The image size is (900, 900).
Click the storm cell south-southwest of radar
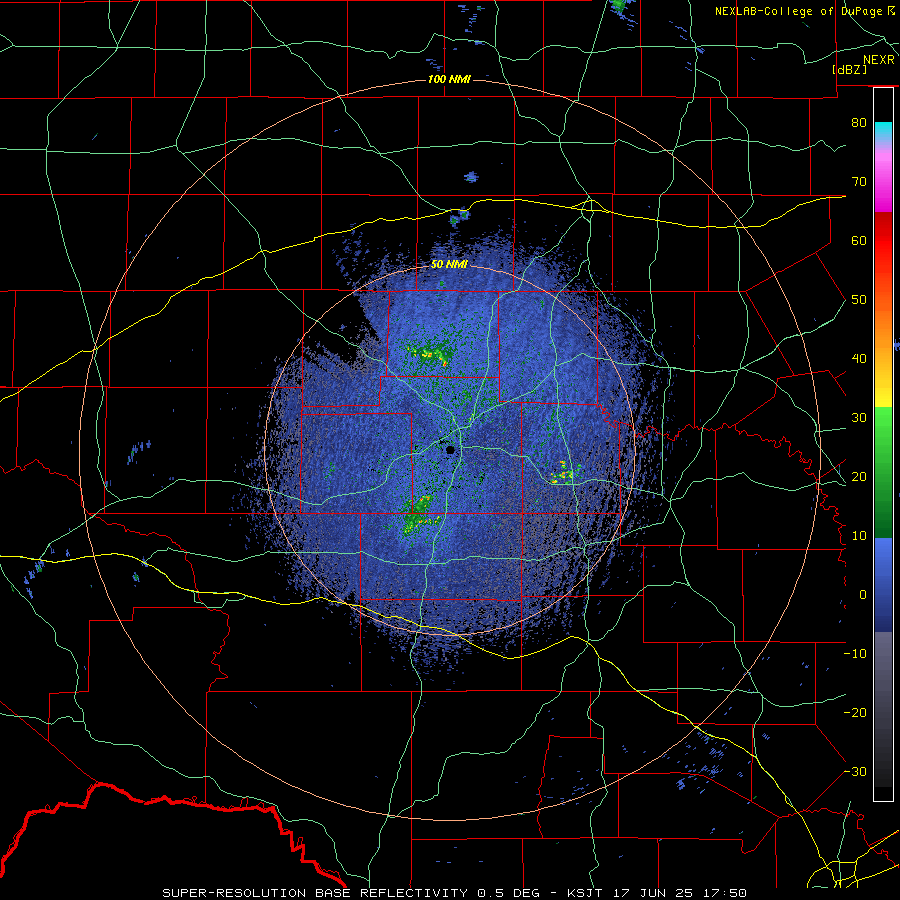[421, 514]
